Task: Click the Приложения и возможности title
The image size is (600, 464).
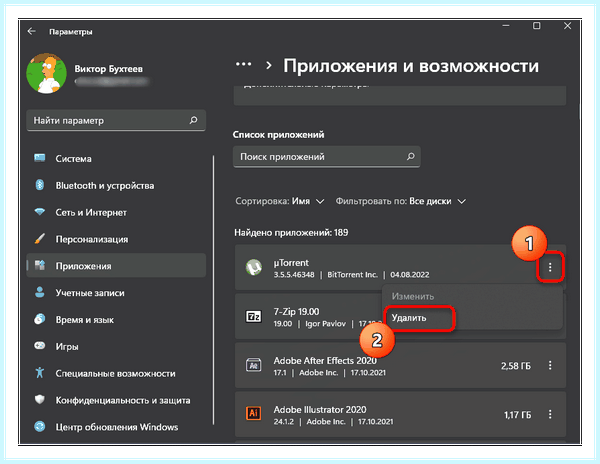Action: coord(411,66)
